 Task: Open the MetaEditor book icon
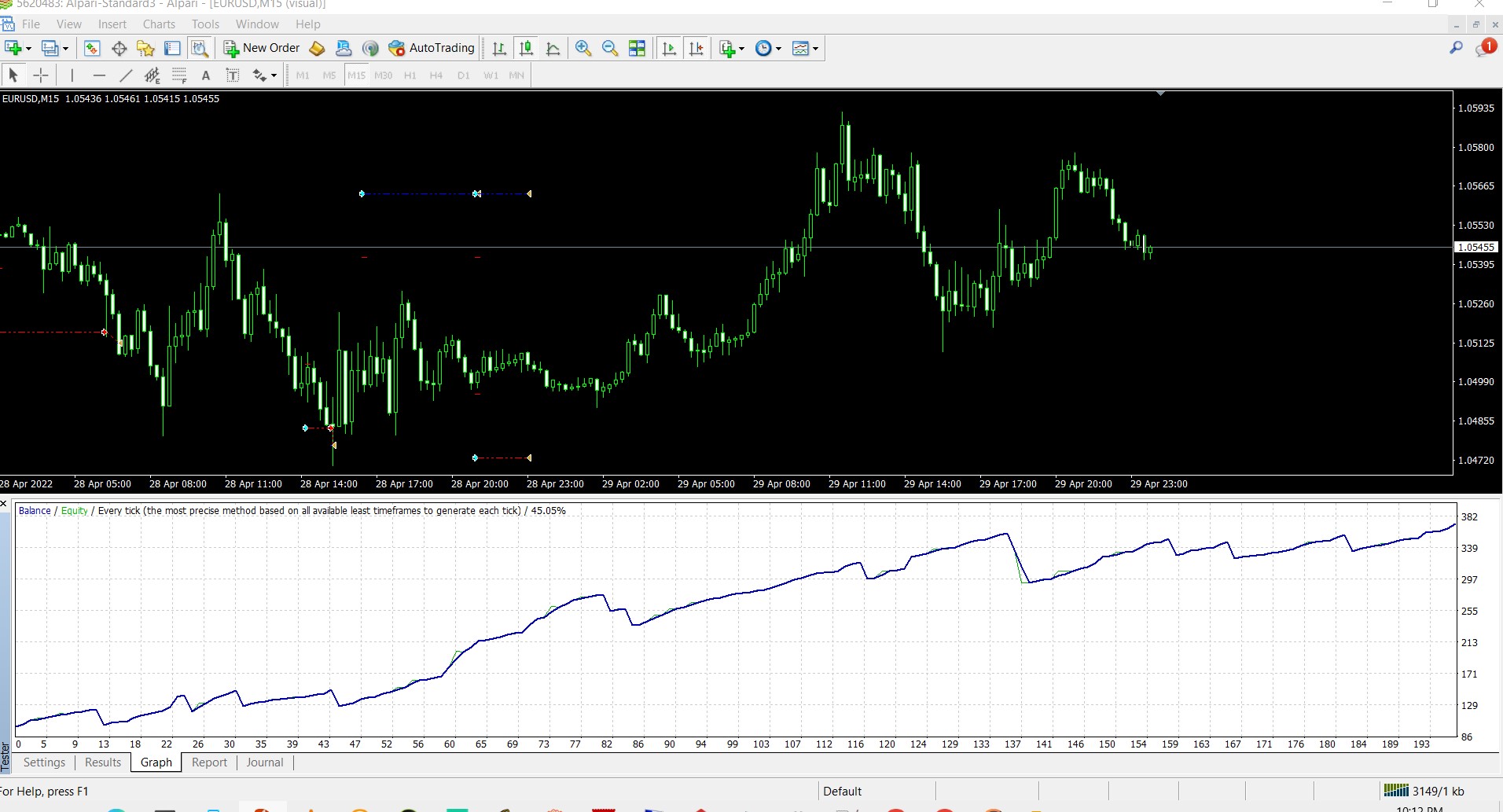[317, 49]
